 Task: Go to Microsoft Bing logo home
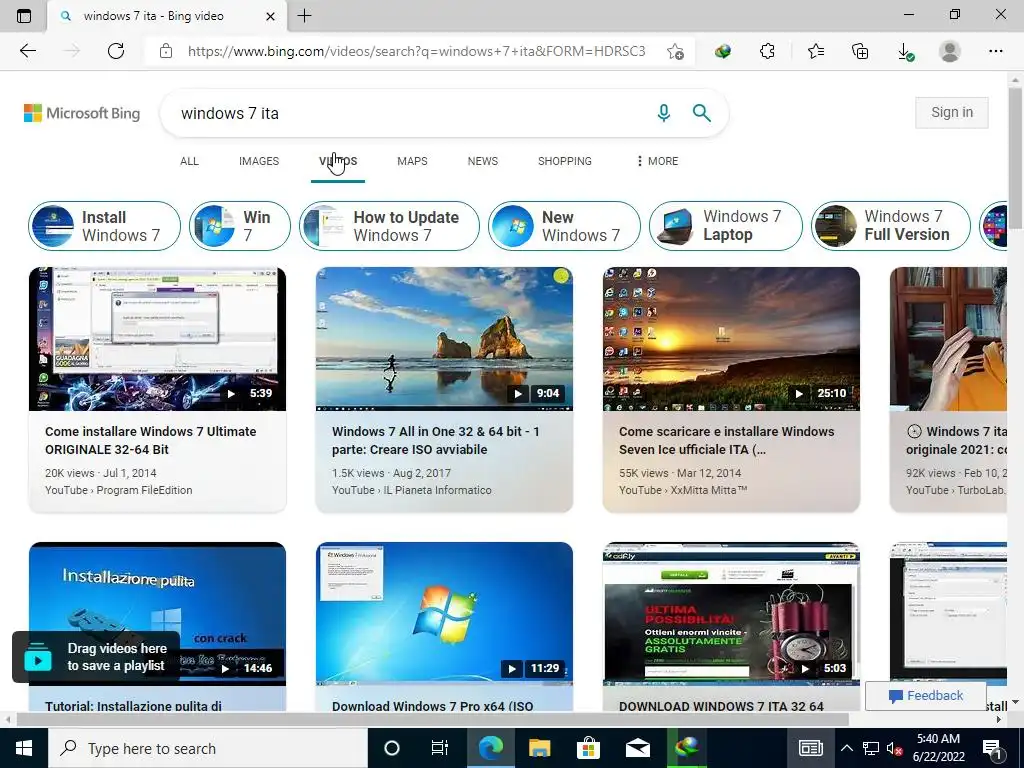pos(82,113)
